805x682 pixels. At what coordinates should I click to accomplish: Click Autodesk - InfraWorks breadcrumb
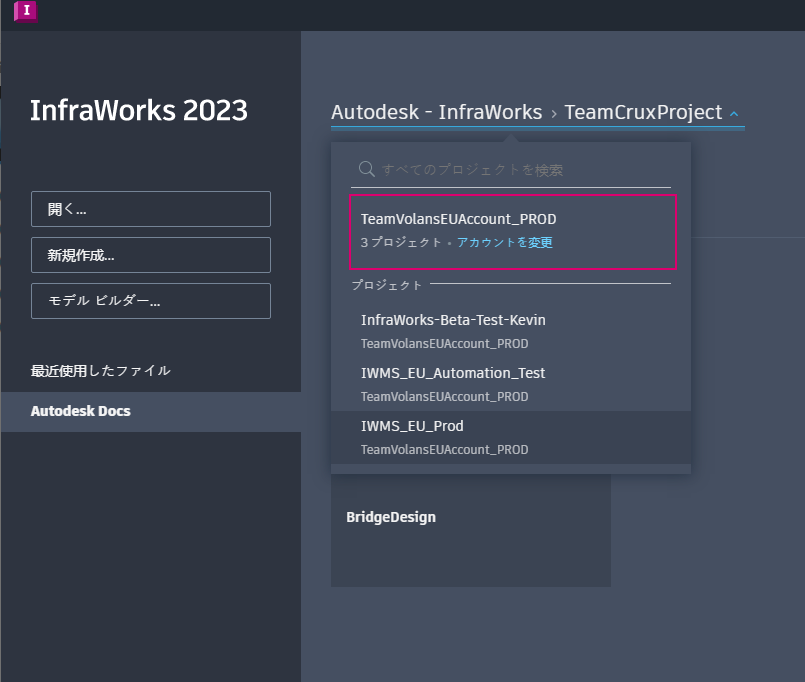pyautogui.click(x=437, y=112)
